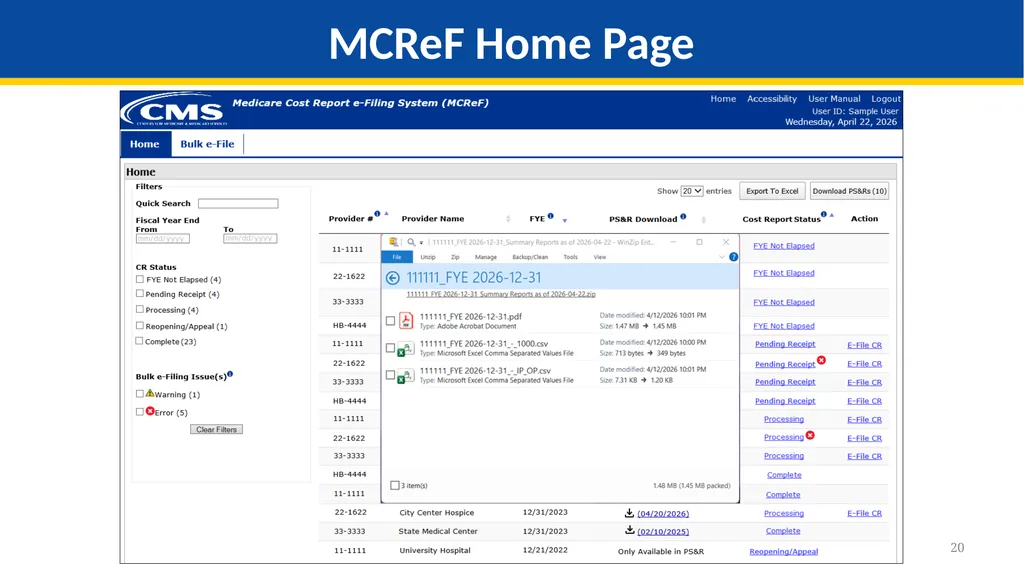
Task: Click the Export To Excel button
Action: click(x=772, y=191)
